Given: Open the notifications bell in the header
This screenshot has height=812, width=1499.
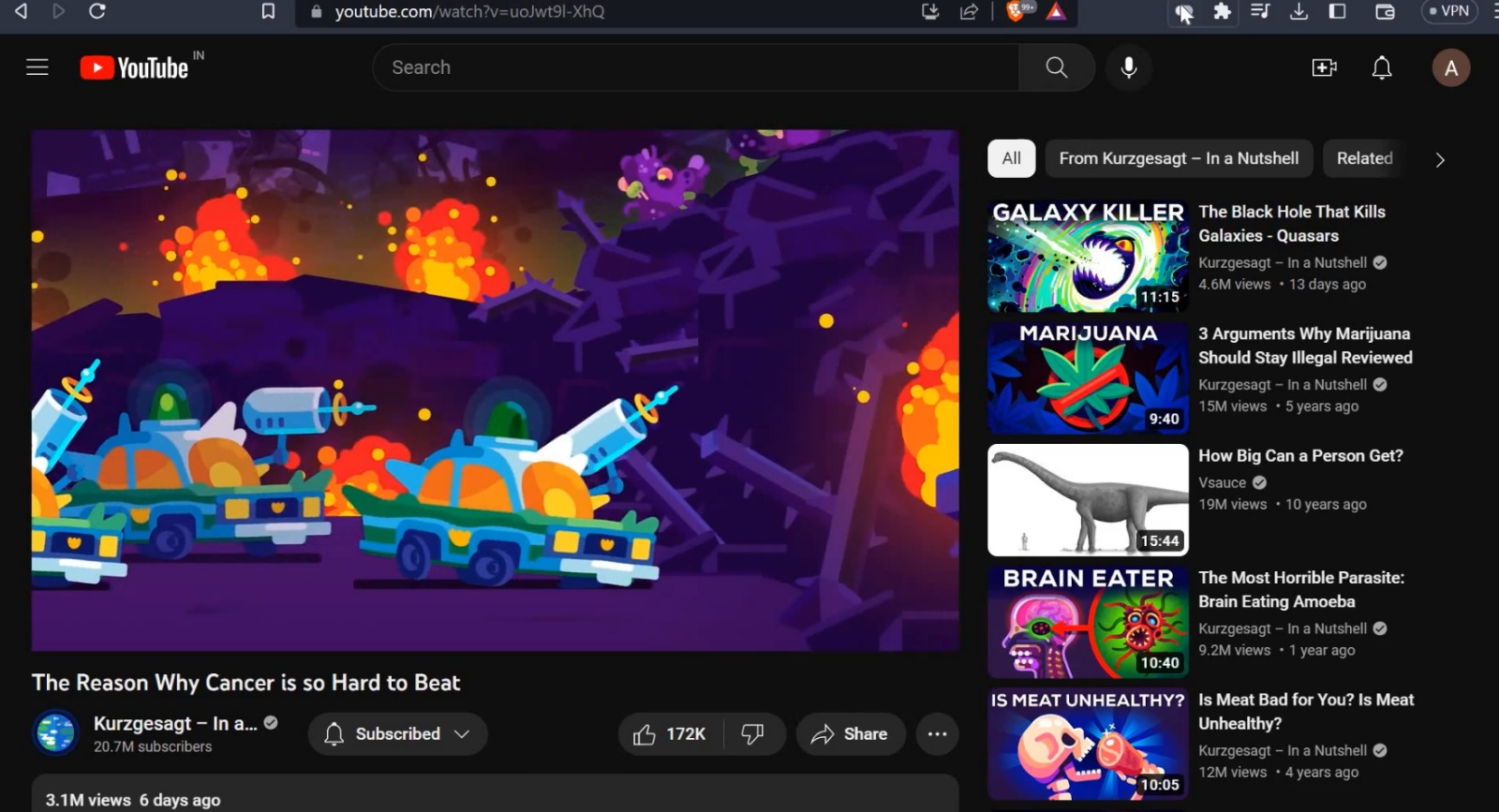Looking at the screenshot, I should tap(1382, 67).
